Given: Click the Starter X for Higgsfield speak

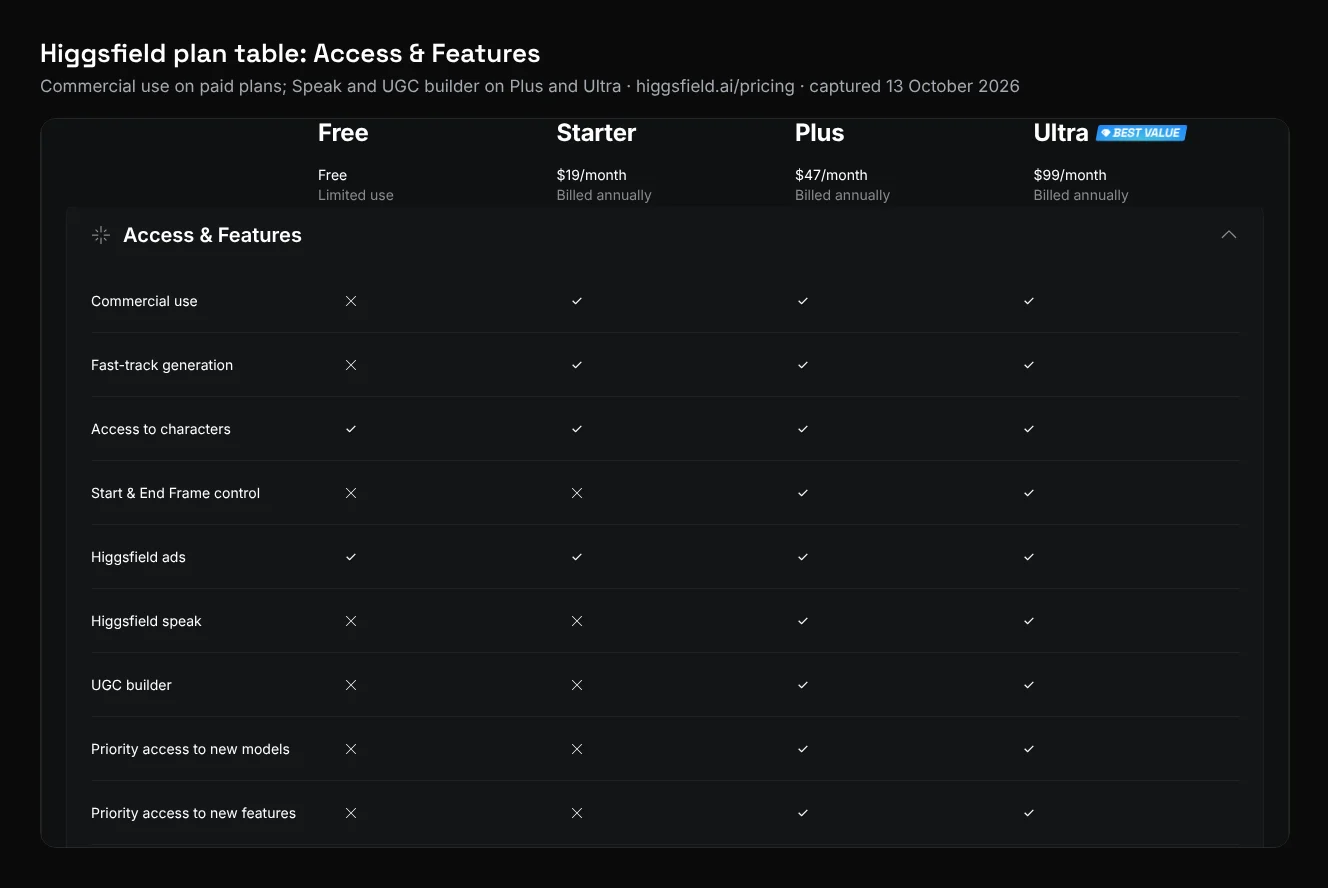Looking at the screenshot, I should (577, 621).
